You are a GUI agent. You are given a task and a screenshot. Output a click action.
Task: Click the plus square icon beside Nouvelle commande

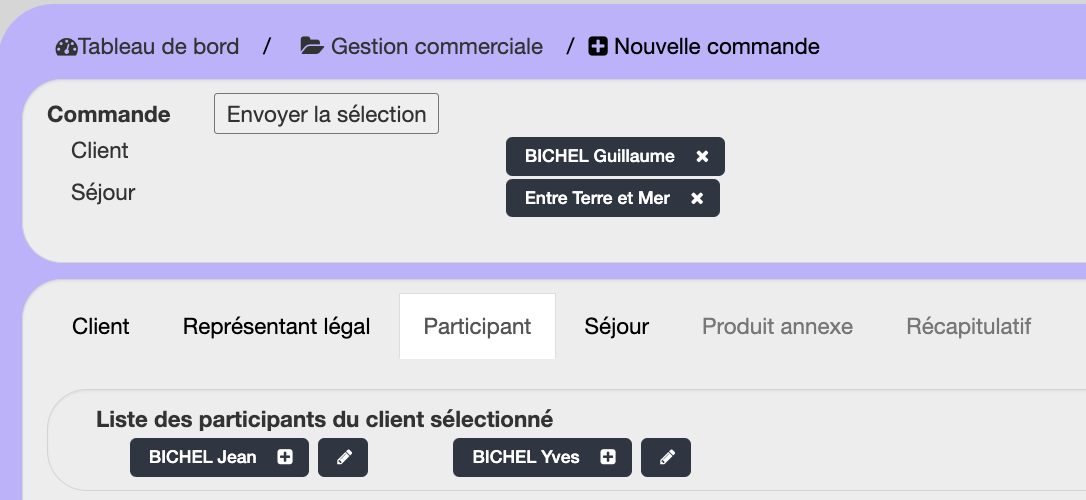coord(598,47)
